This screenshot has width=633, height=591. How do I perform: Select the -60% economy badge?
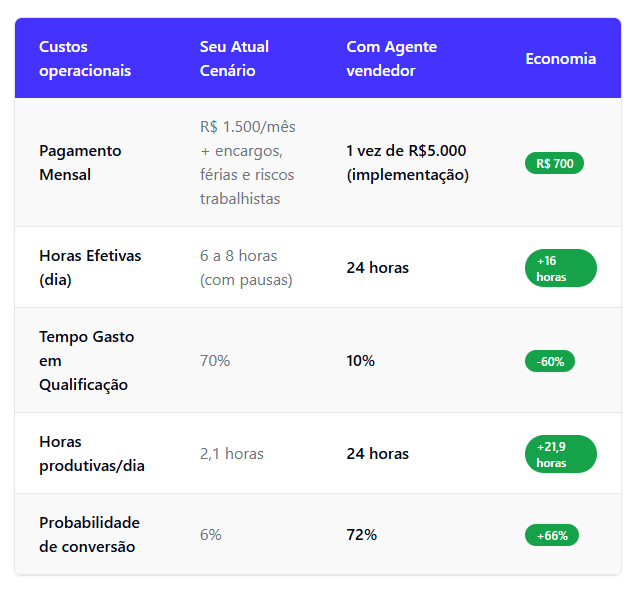(x=550, y=361)
